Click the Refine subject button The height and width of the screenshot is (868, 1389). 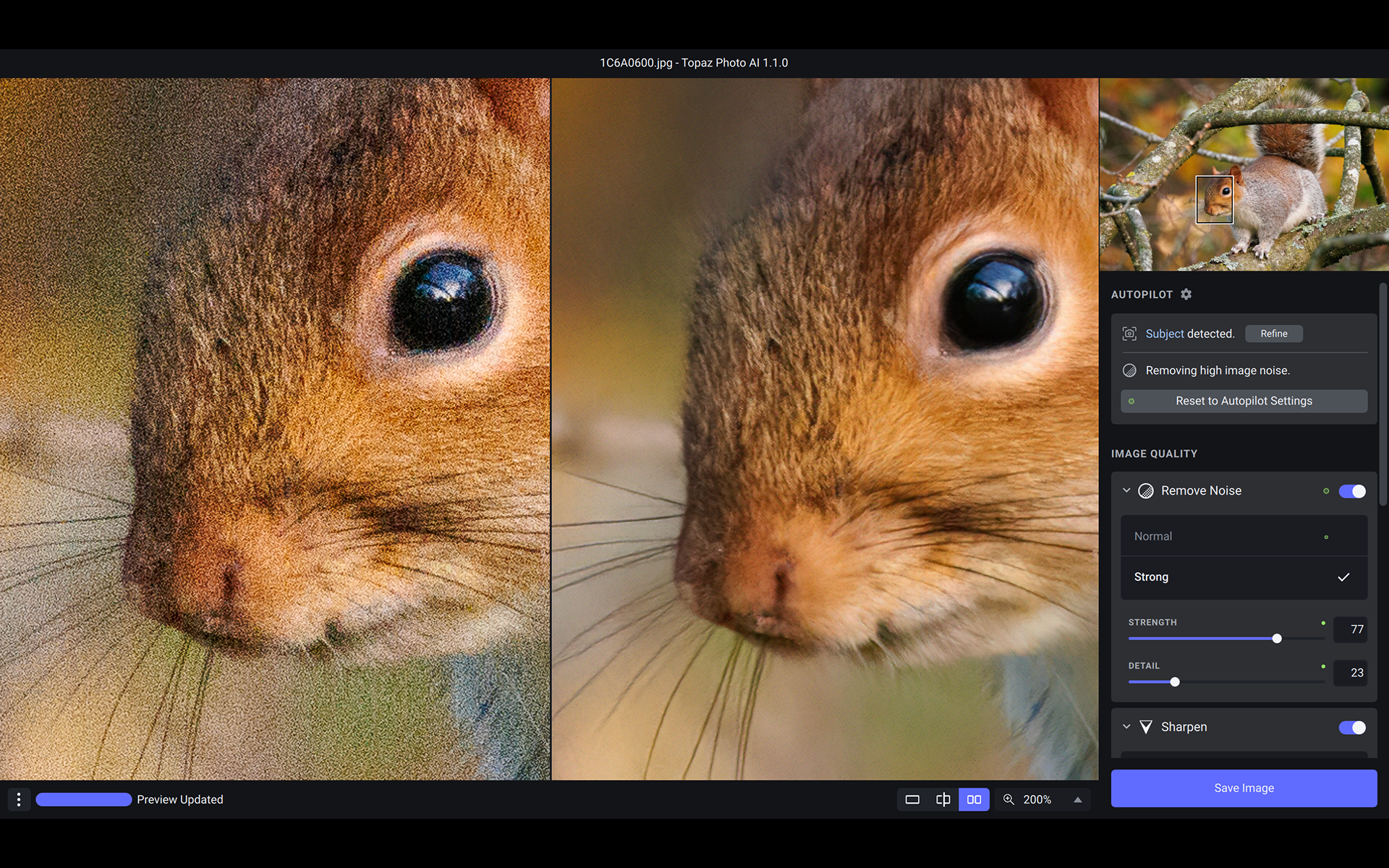click(x=1273, y=333)
